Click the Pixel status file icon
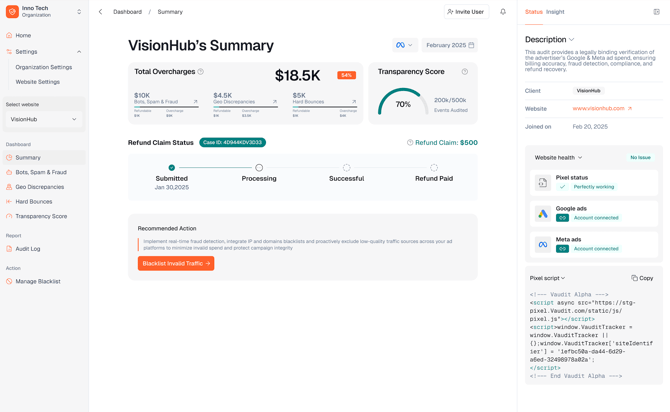The width and height of the screenshot is (670, 412). 543,182
